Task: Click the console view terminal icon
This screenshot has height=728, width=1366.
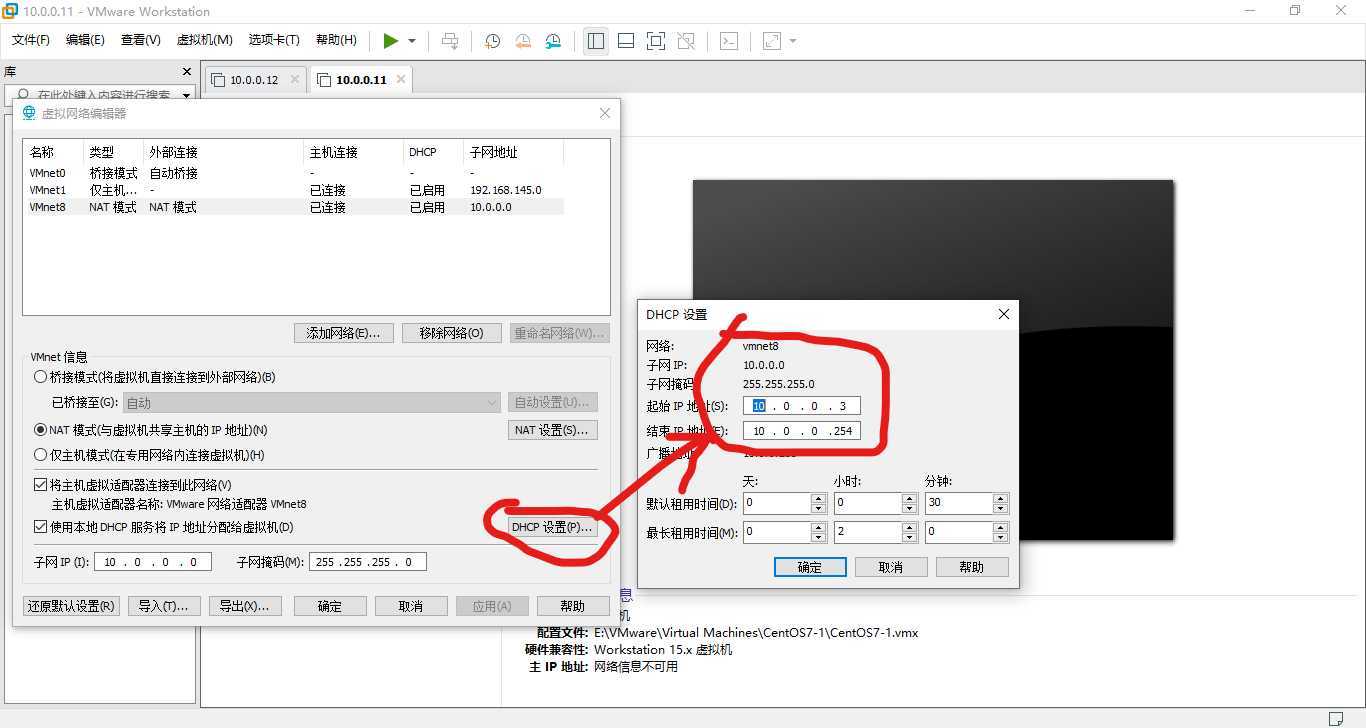Action: pos(730,41)
